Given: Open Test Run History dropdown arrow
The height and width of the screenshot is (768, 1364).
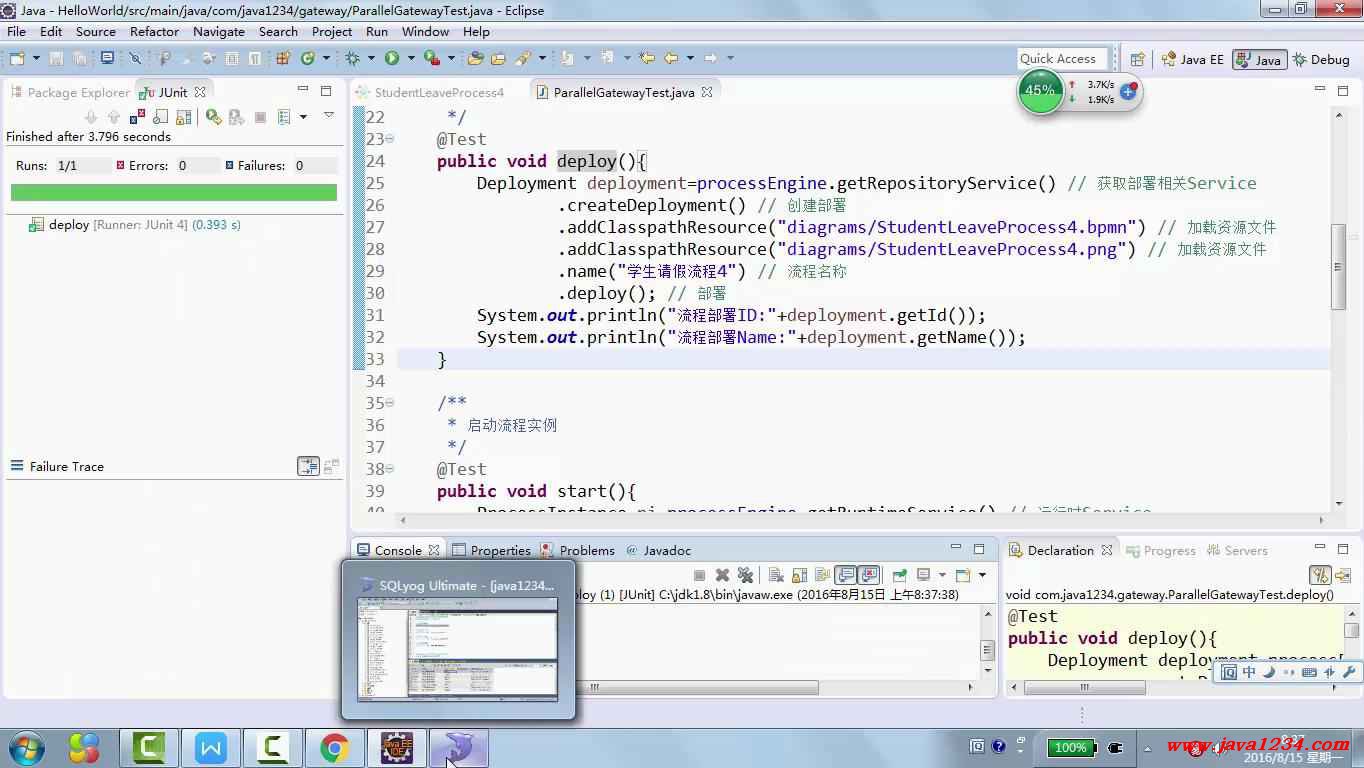Looking at the screenshot, I should [x=303, y=117].
